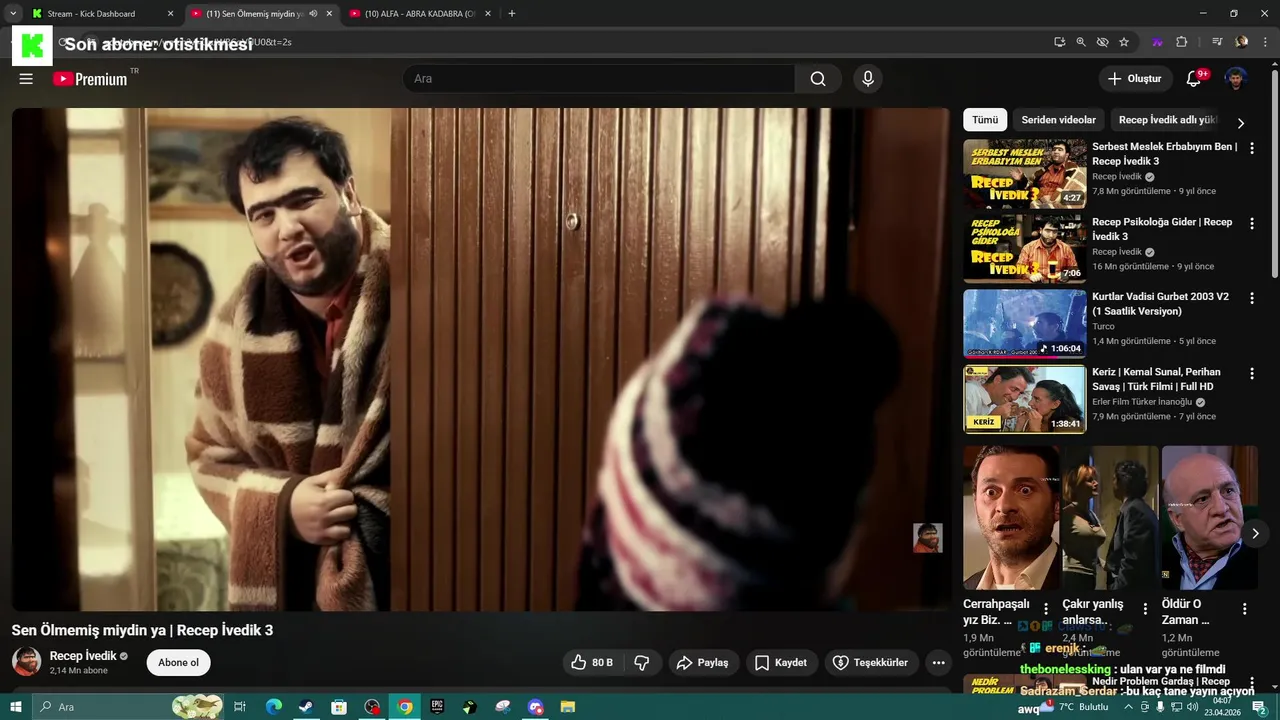Open Chrome three-dot menu
1280x720 pixels.
[1266, 42]
